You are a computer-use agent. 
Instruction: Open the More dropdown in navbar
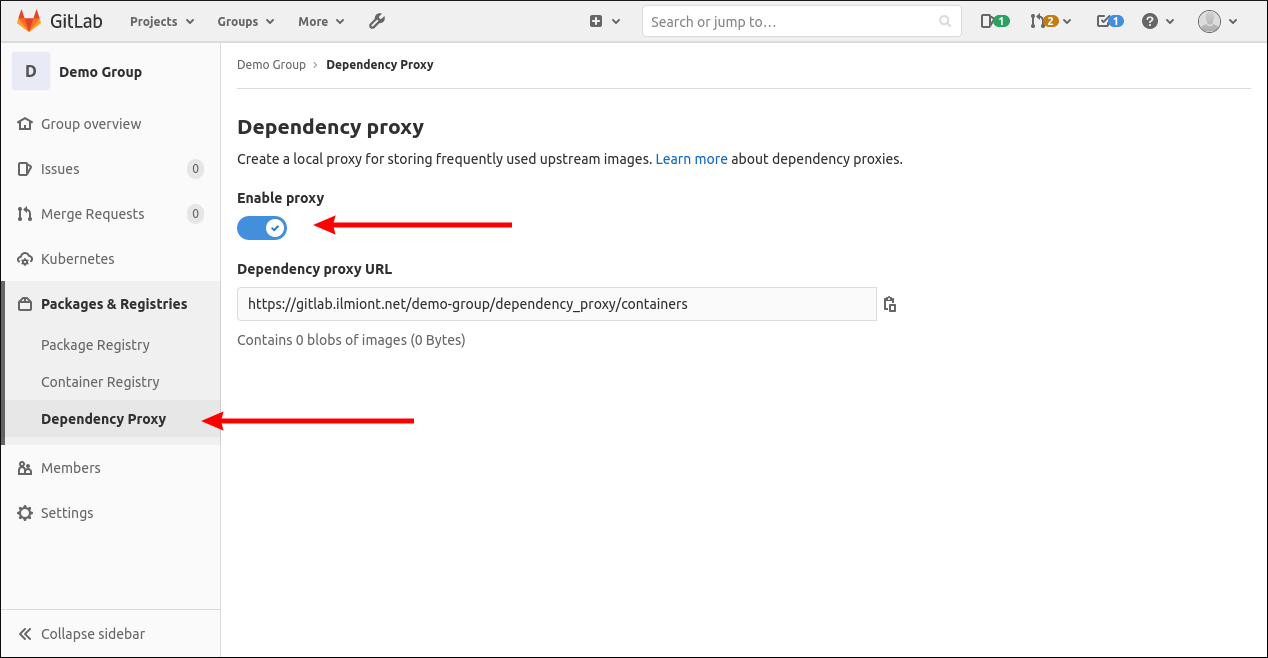point(321,21)
